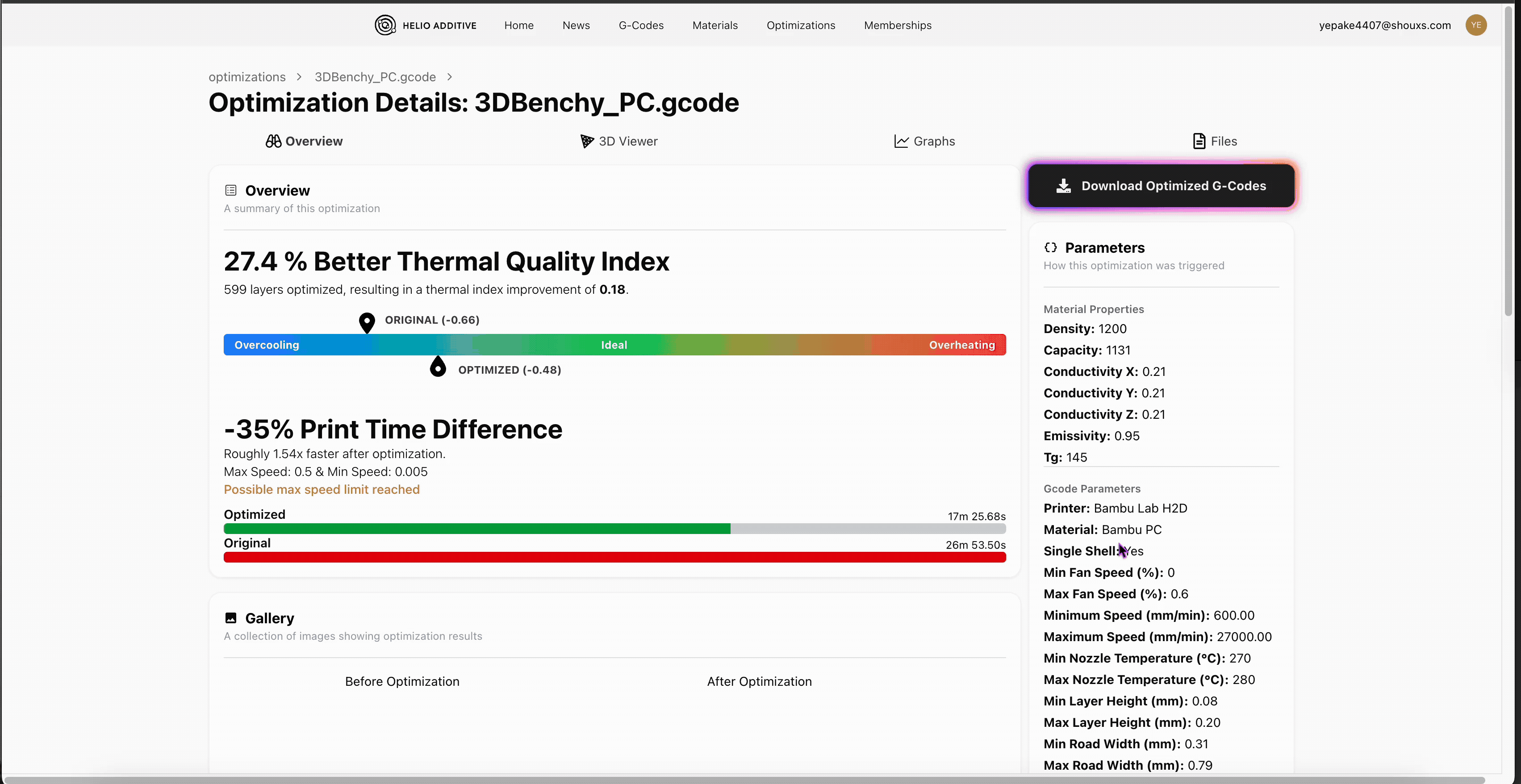Open the Materials menu item
1521x784 pixels.
(715, 25)
